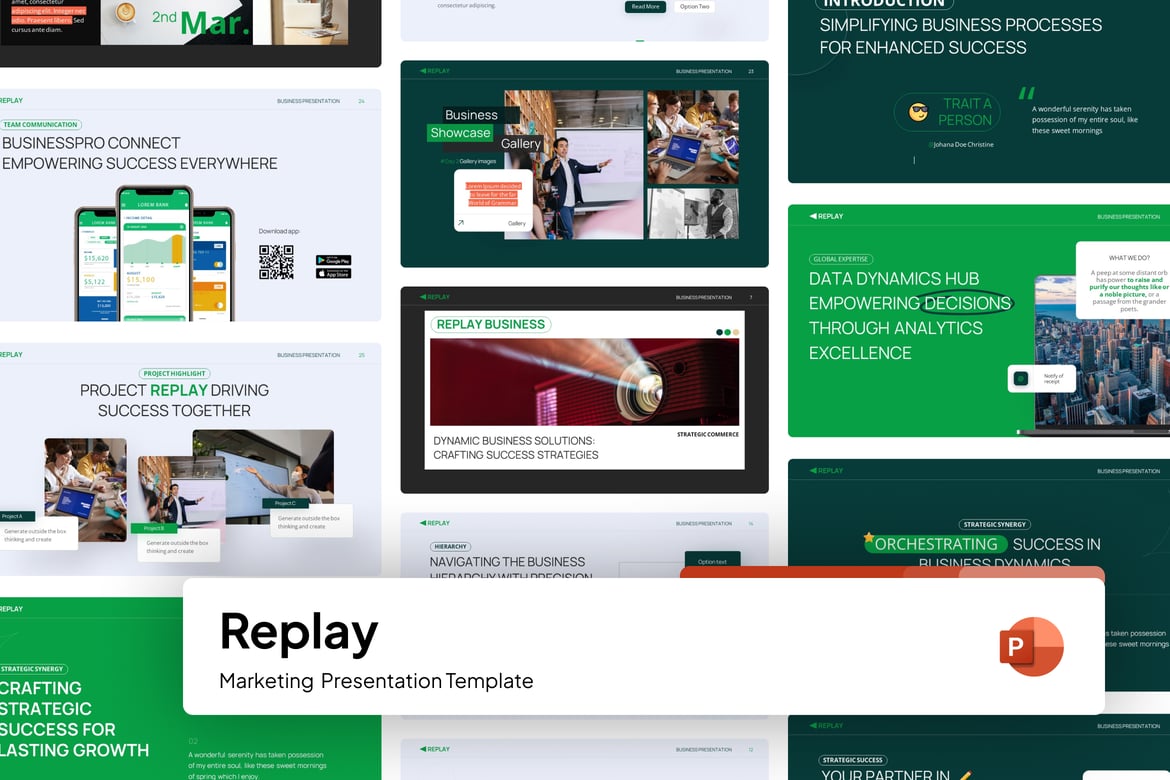Image resolution: width=1170 pixels, height=780 pixels.
Task: Click the REPLAY logo on the Orchestrating Success slide
Action: 826,471
